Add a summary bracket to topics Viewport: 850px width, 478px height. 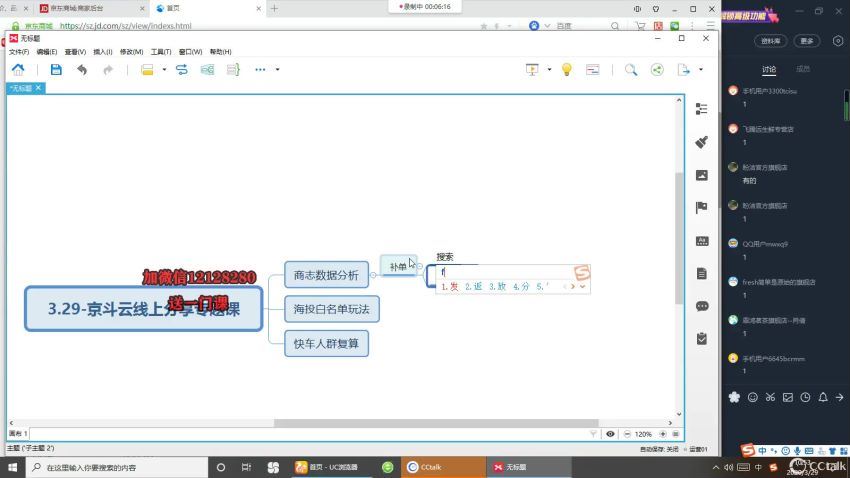click(x=233, y=69)
